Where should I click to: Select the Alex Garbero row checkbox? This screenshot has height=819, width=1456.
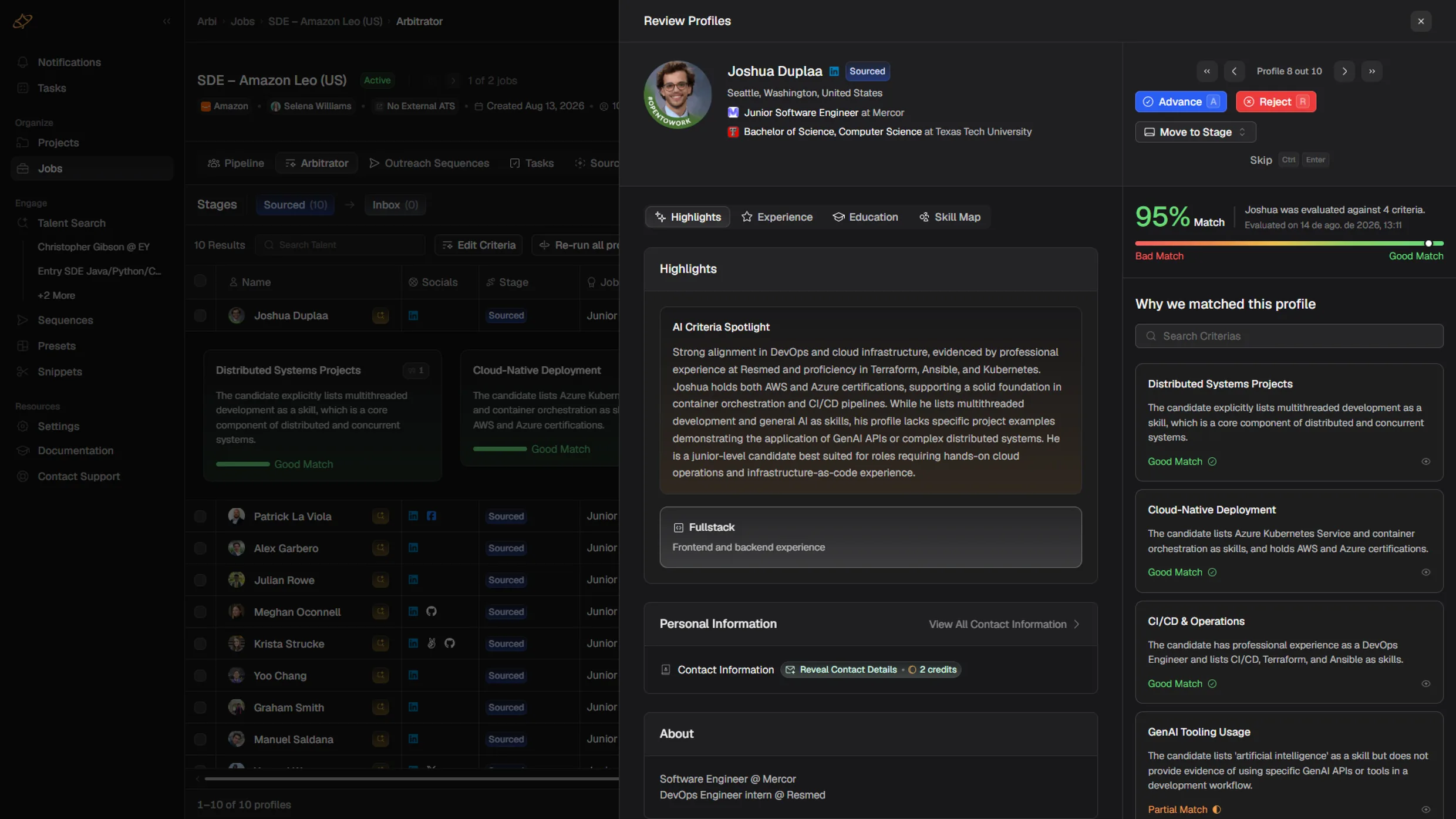pos(200,548)
